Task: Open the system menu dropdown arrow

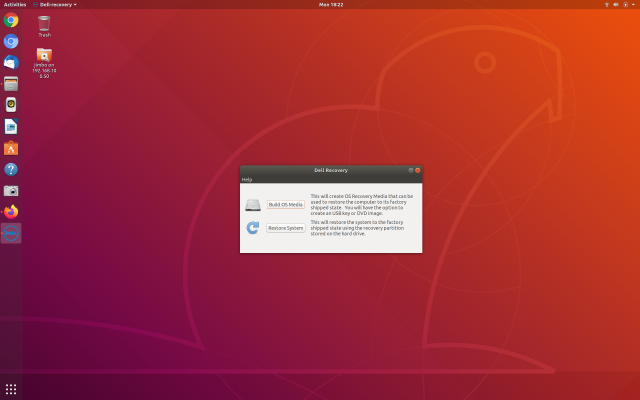Action: 632,4
